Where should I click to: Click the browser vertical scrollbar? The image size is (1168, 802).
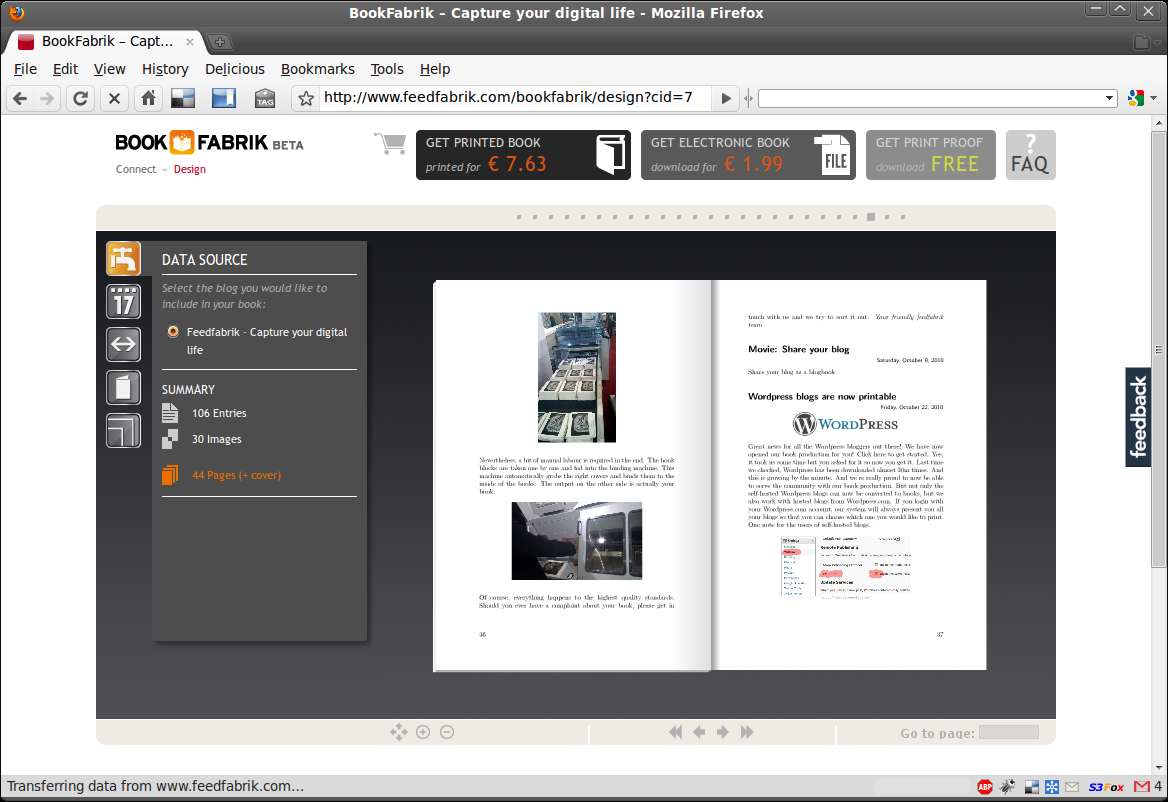1158,350
